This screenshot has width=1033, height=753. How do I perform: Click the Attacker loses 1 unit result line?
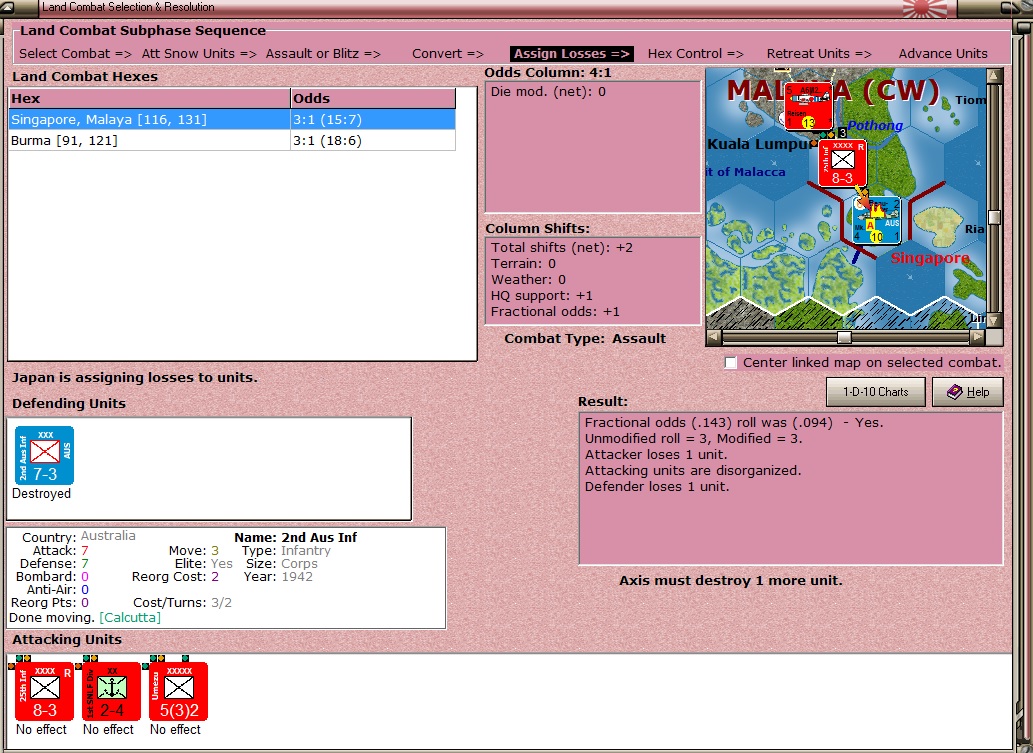tap(656, 455)
